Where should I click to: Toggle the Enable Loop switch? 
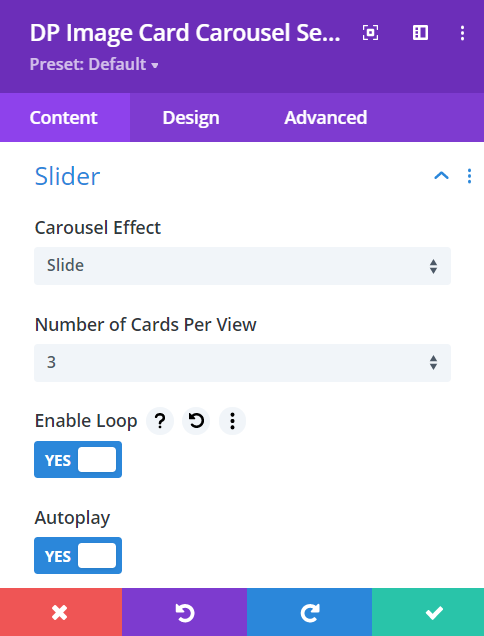coord(78,460)
